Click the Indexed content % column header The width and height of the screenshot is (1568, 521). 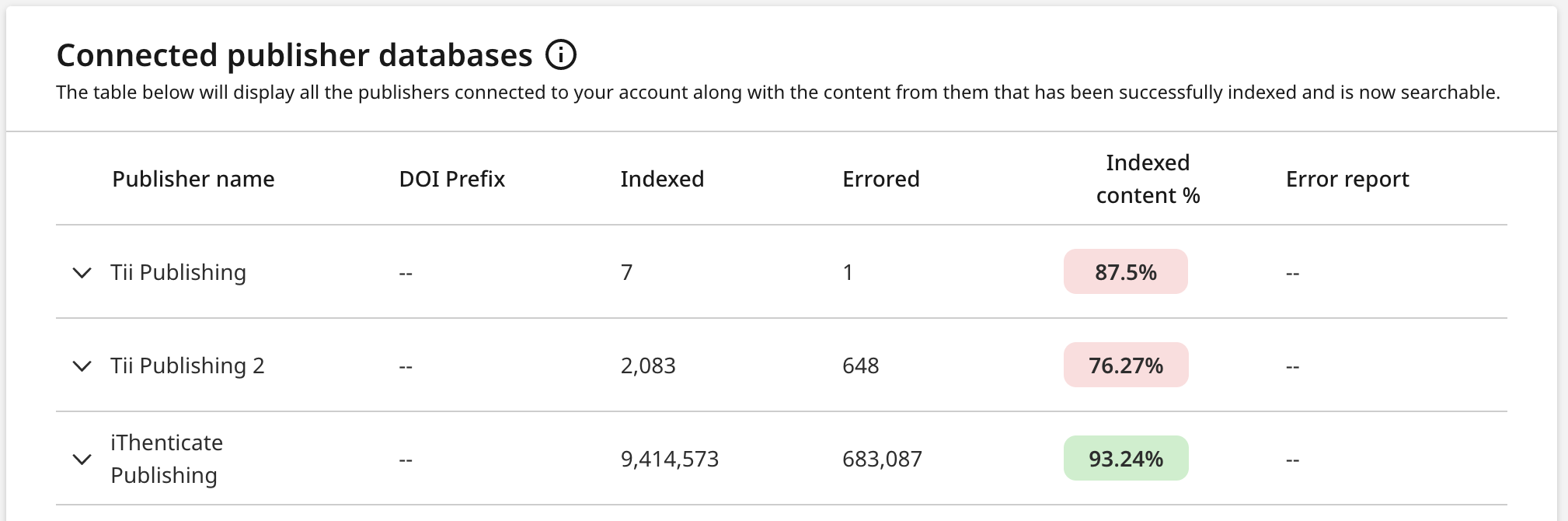pos(1148,179)
